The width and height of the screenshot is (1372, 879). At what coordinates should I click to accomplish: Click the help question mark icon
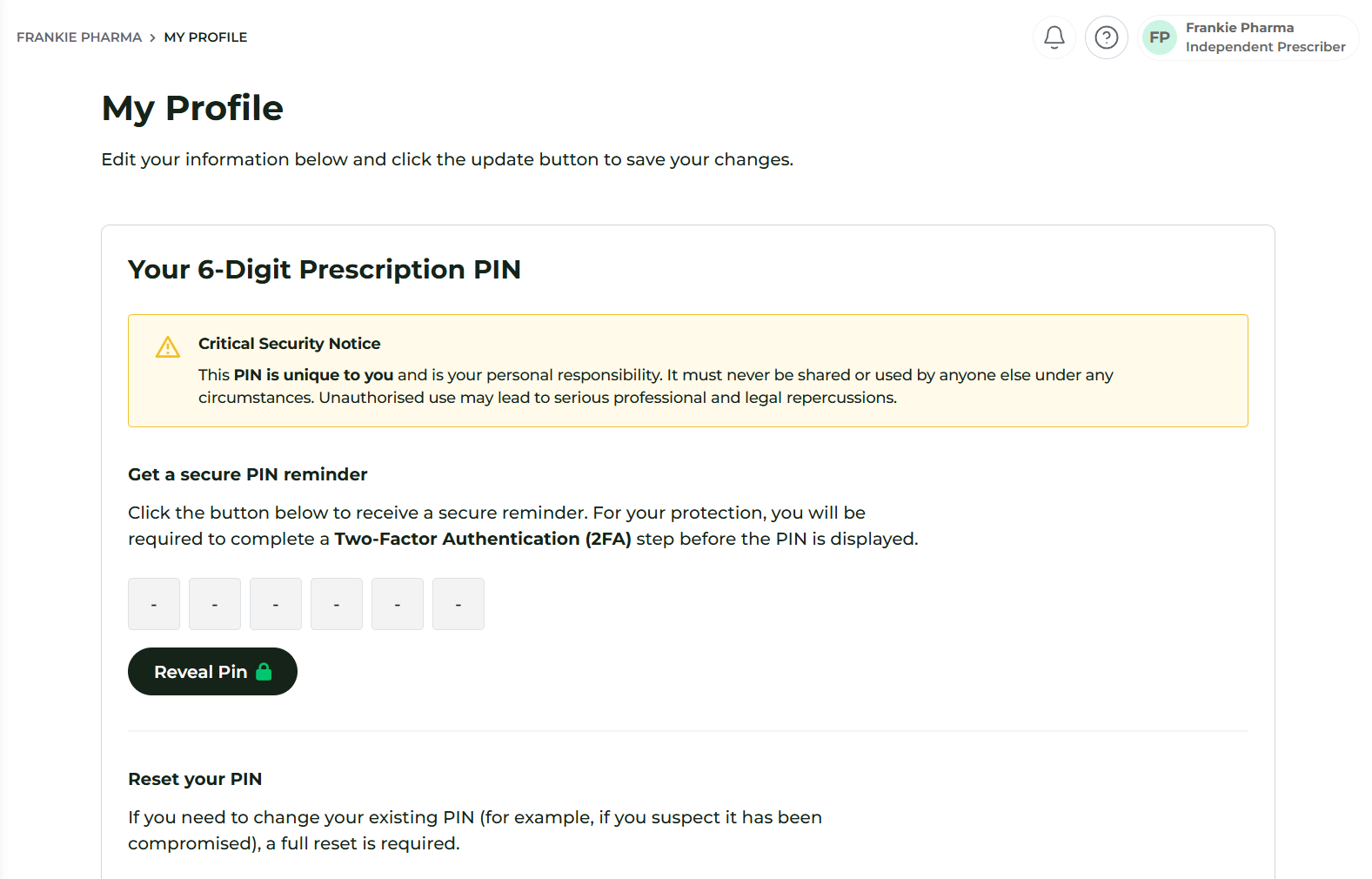click(1107, 37)
